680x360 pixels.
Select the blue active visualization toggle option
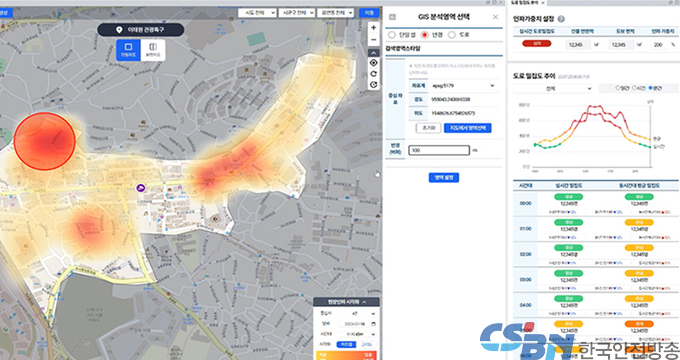click(346, 344)
